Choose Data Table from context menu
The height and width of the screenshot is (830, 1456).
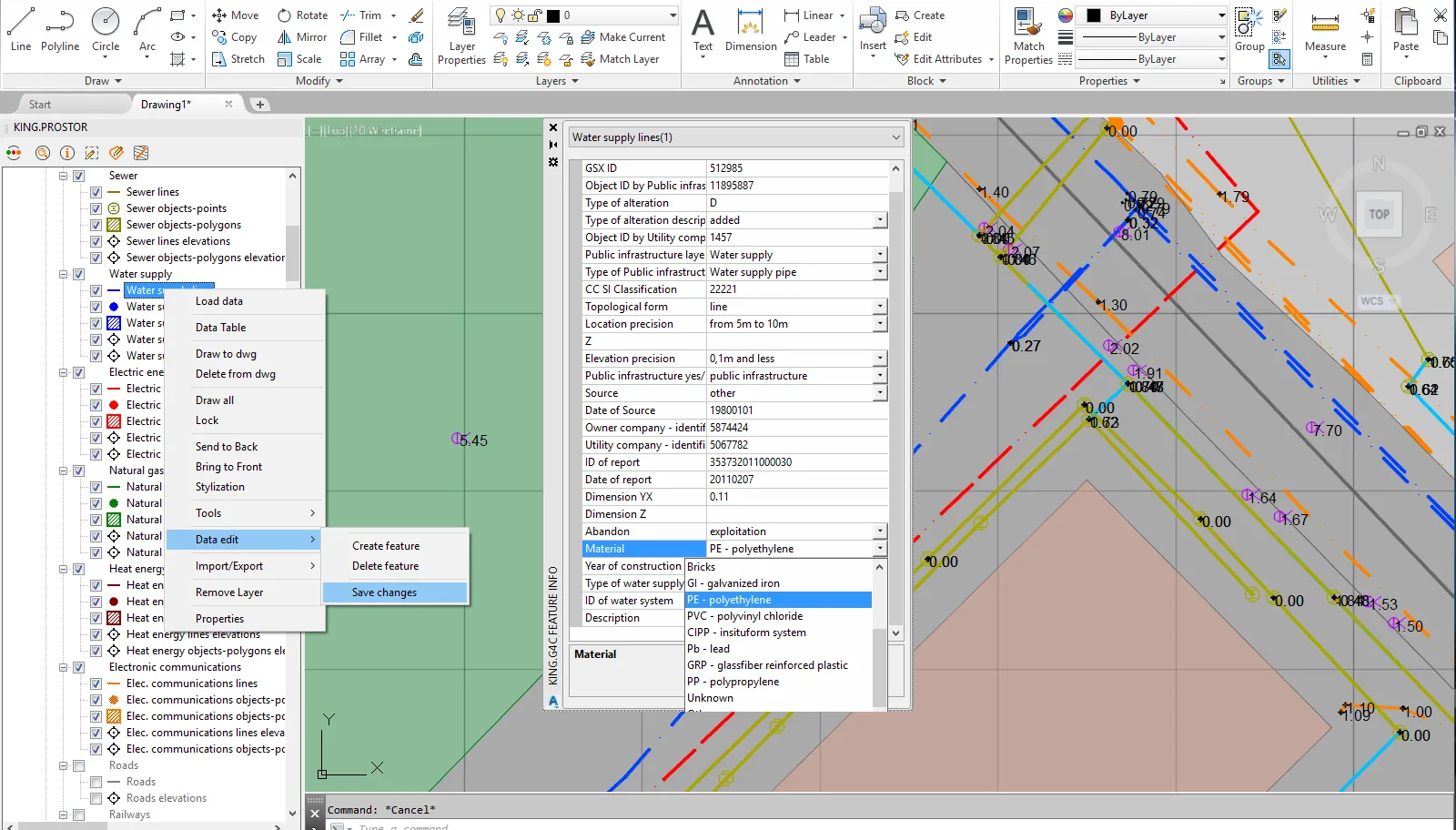coord(221,328)
